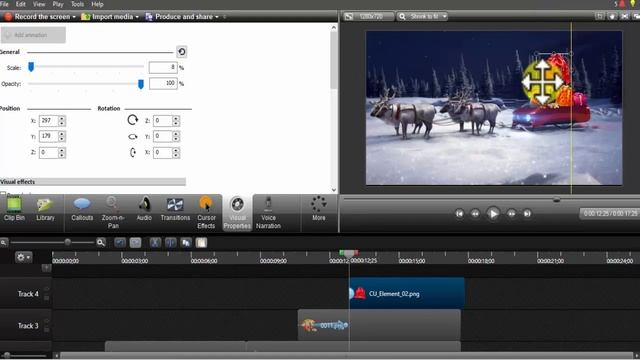
Task: Click the Paste icon on timeline toolbar
Action: click(x=201, y=242)
